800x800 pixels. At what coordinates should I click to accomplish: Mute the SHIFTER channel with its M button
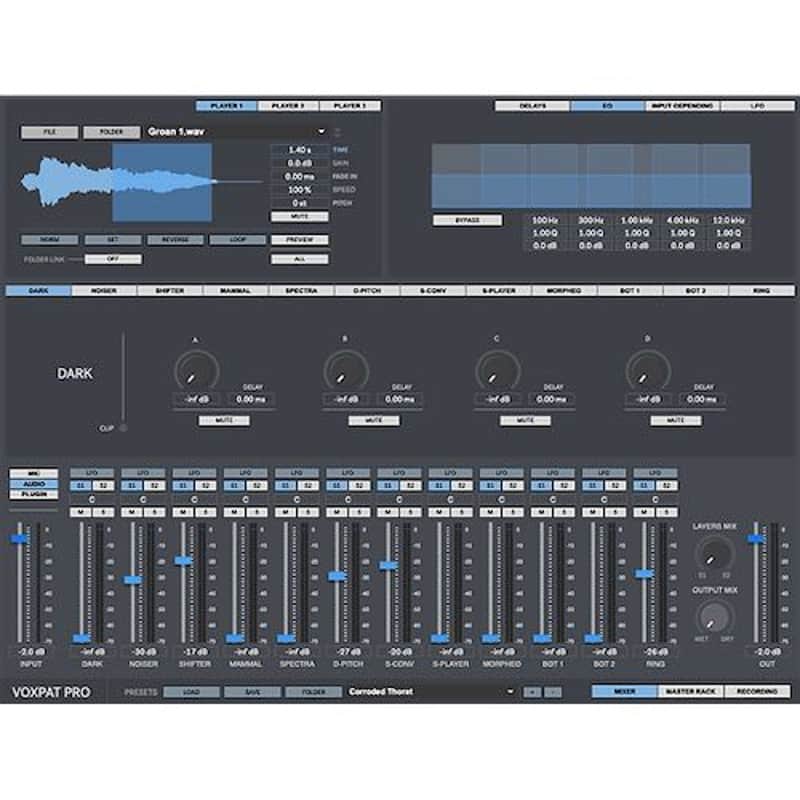pyautogui.click(x=184, y=511)
